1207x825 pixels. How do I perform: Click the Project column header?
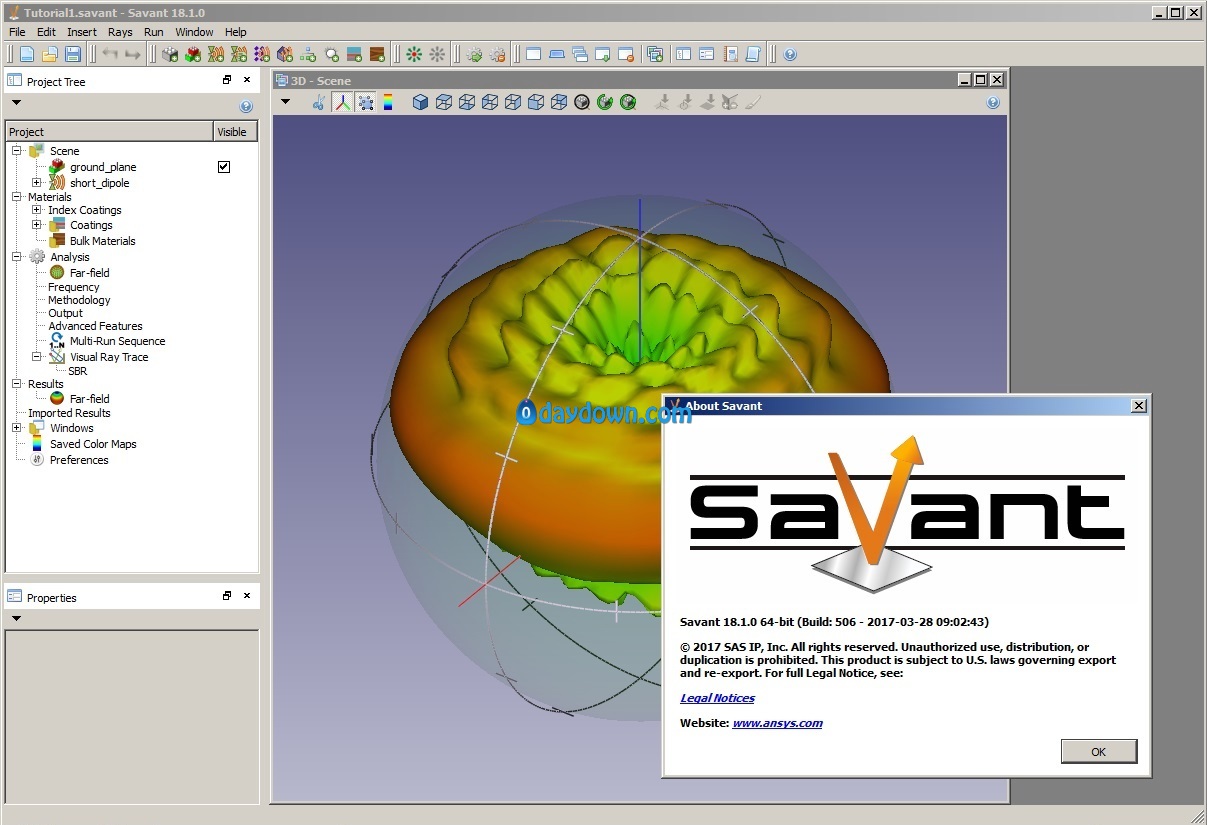tap(109, 131)
